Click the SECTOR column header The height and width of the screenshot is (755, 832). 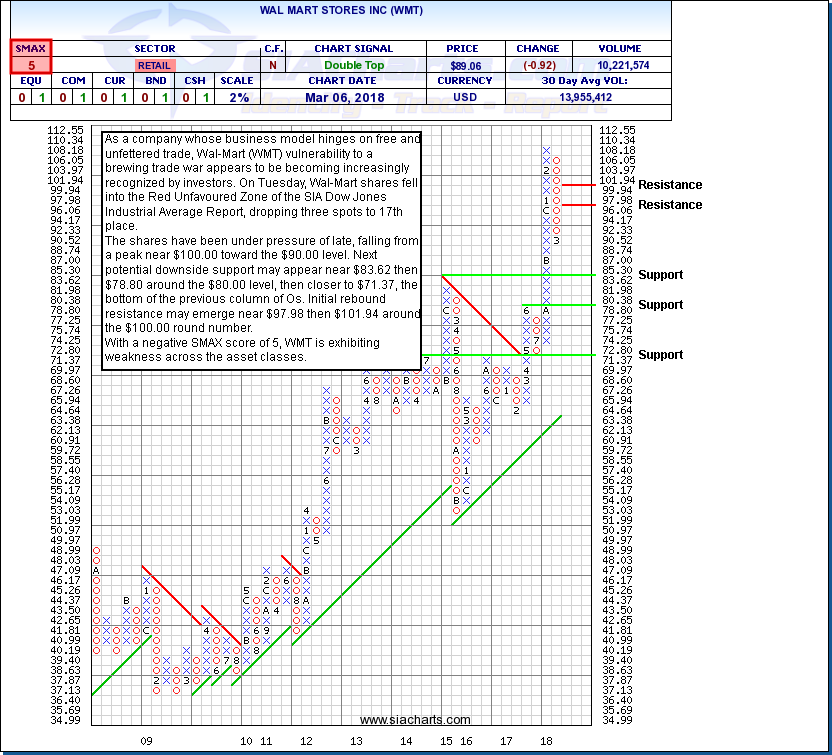coord(154,48)
